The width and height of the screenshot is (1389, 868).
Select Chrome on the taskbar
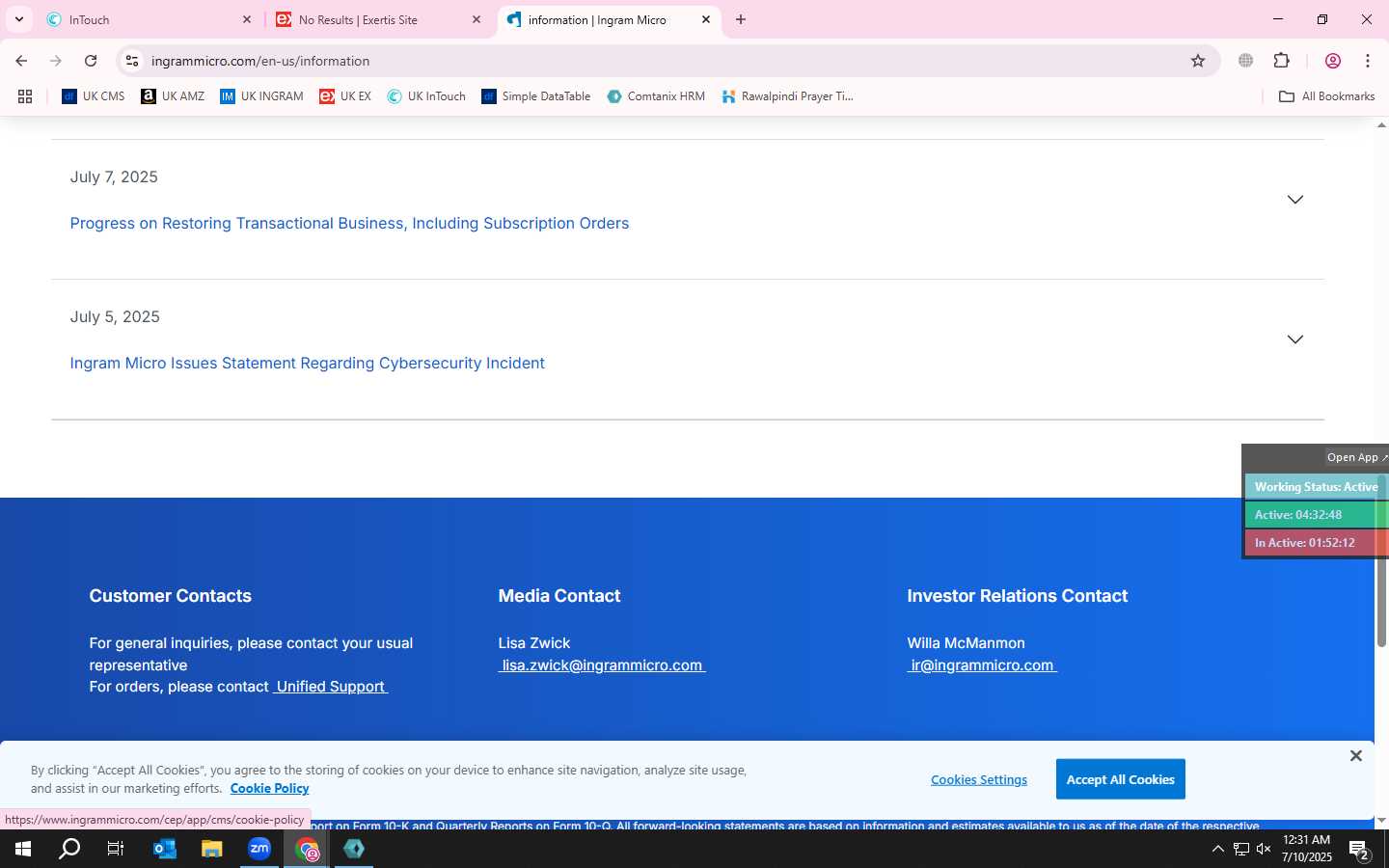pyautogui.click(x=307, y=849)
